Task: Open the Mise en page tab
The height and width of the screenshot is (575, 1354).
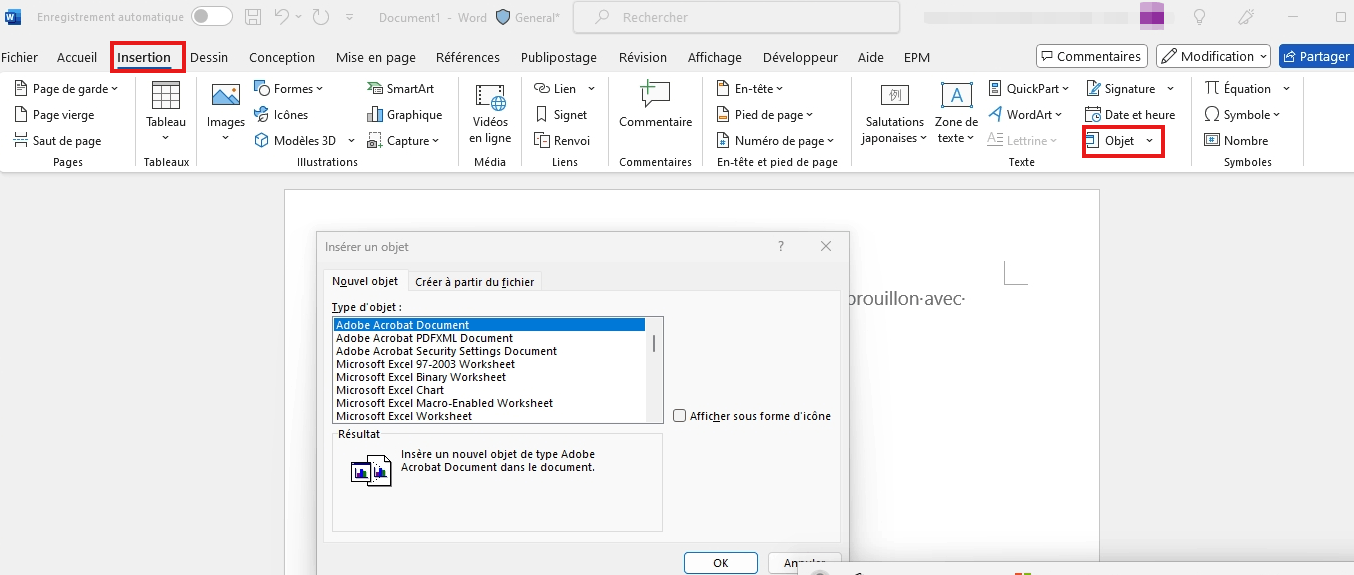Action: tap(376, 57)
